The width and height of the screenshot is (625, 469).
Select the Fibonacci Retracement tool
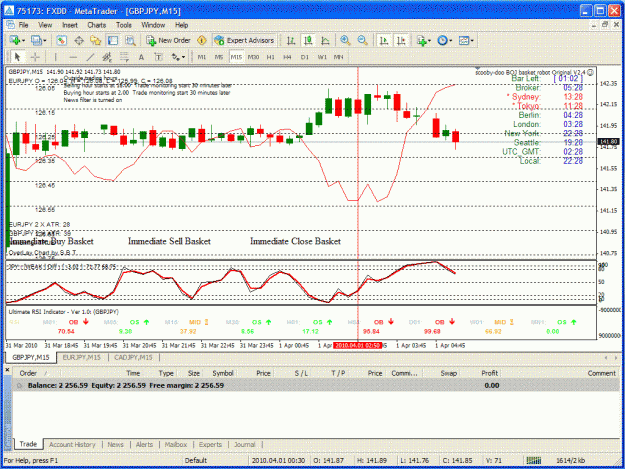[x=124, y=57]
